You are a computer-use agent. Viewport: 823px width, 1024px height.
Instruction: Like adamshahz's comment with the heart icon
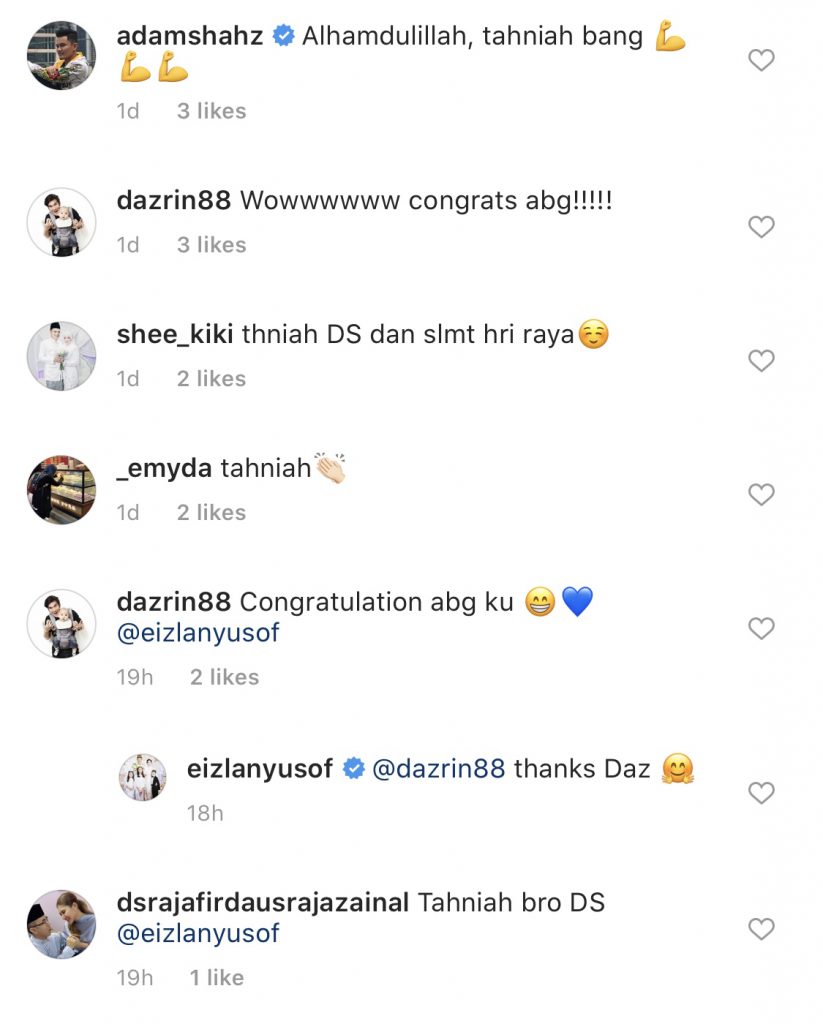coord(761,60)
